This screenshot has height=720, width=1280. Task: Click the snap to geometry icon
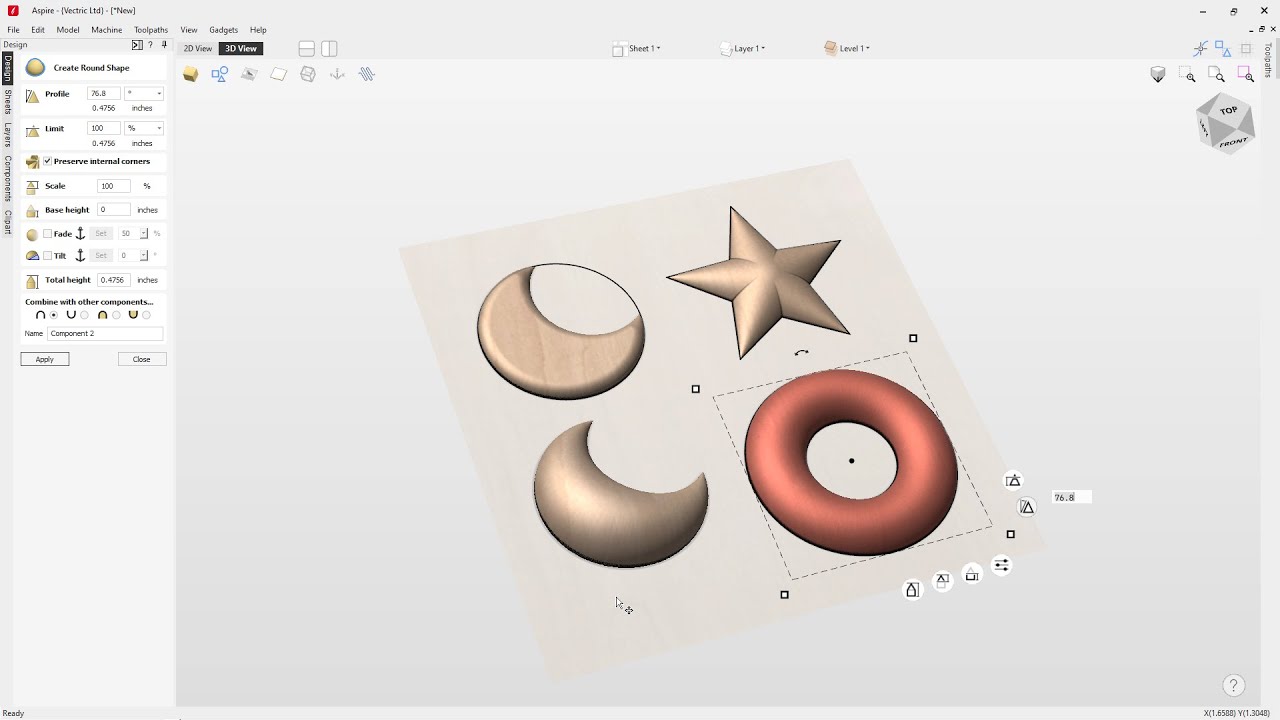(1200, 48)
